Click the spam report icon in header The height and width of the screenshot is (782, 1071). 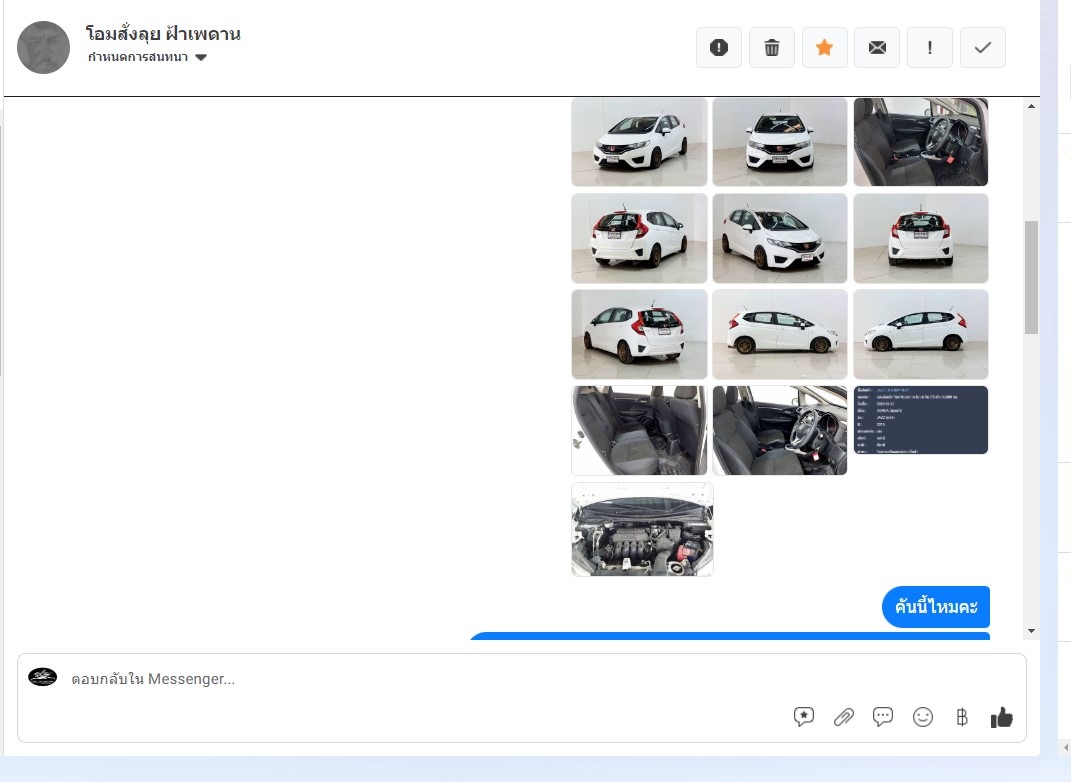[719, 48]
